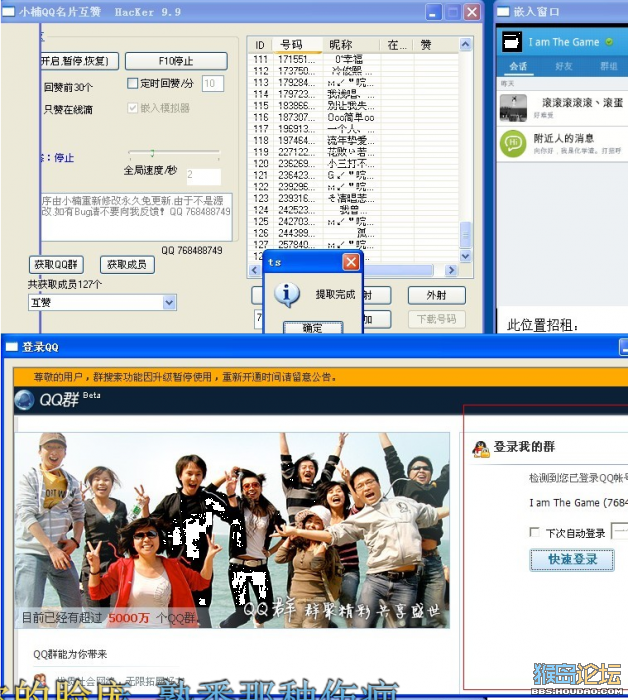
Task: Click the 小楠QQ名片互赞 title bar icon
Action: click(8, 12)
